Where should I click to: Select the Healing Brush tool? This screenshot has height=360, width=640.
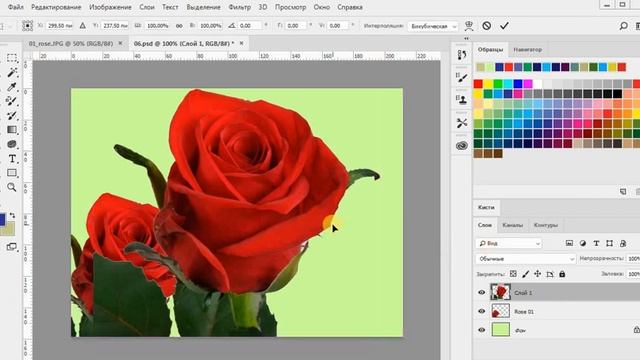(x=12, y=101)
